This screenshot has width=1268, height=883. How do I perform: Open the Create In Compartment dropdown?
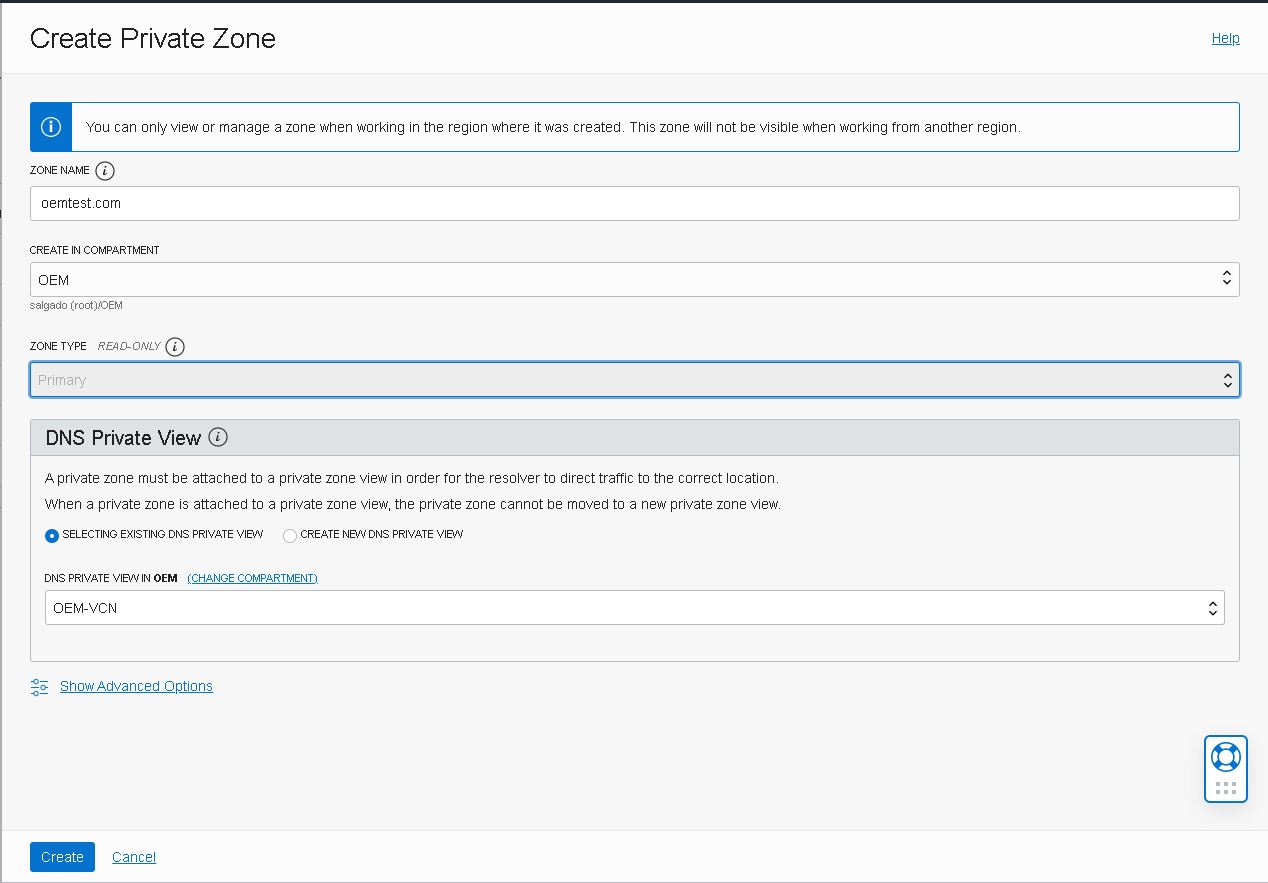(x=1226, y=279)
